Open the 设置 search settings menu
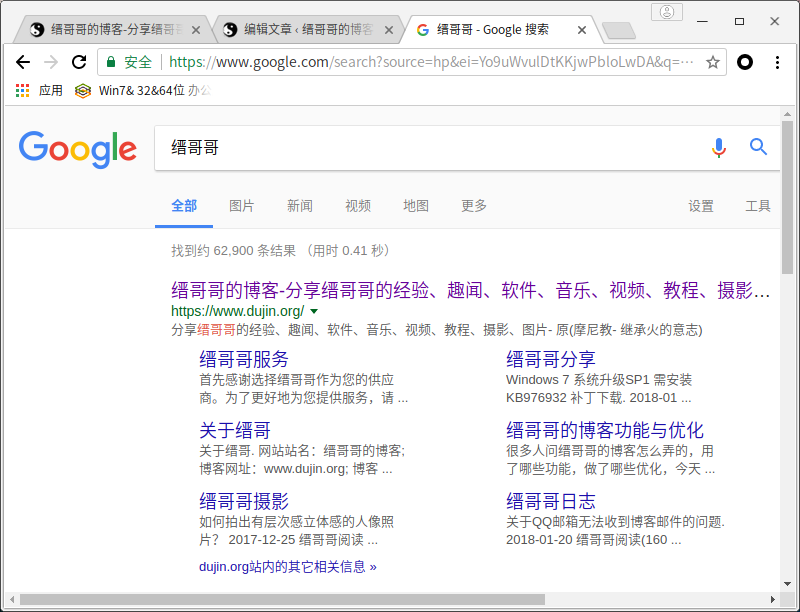The height and width of the screenshot is (612, 800). 701,206
